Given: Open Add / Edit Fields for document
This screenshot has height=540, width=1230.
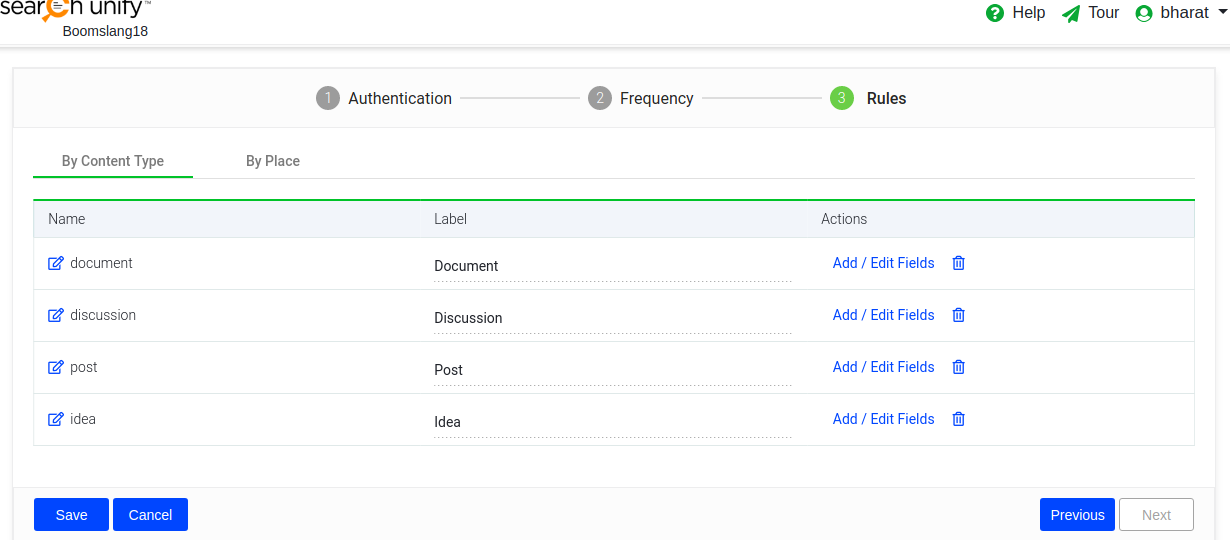Looking at the screenshot, I should click(x=883, y=263).
